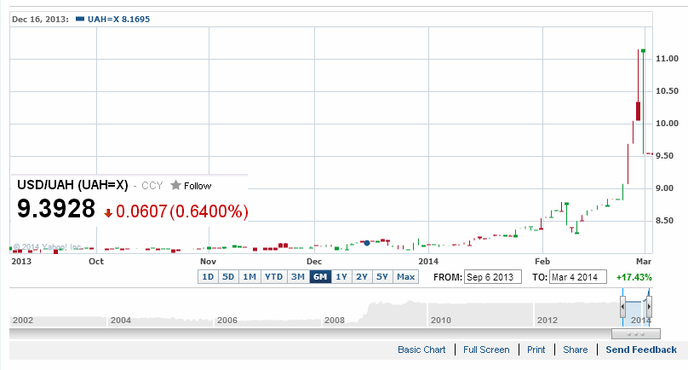Screen dimensions: 688x370
Task: Select the 1M time range
Action: pos(250,277)
